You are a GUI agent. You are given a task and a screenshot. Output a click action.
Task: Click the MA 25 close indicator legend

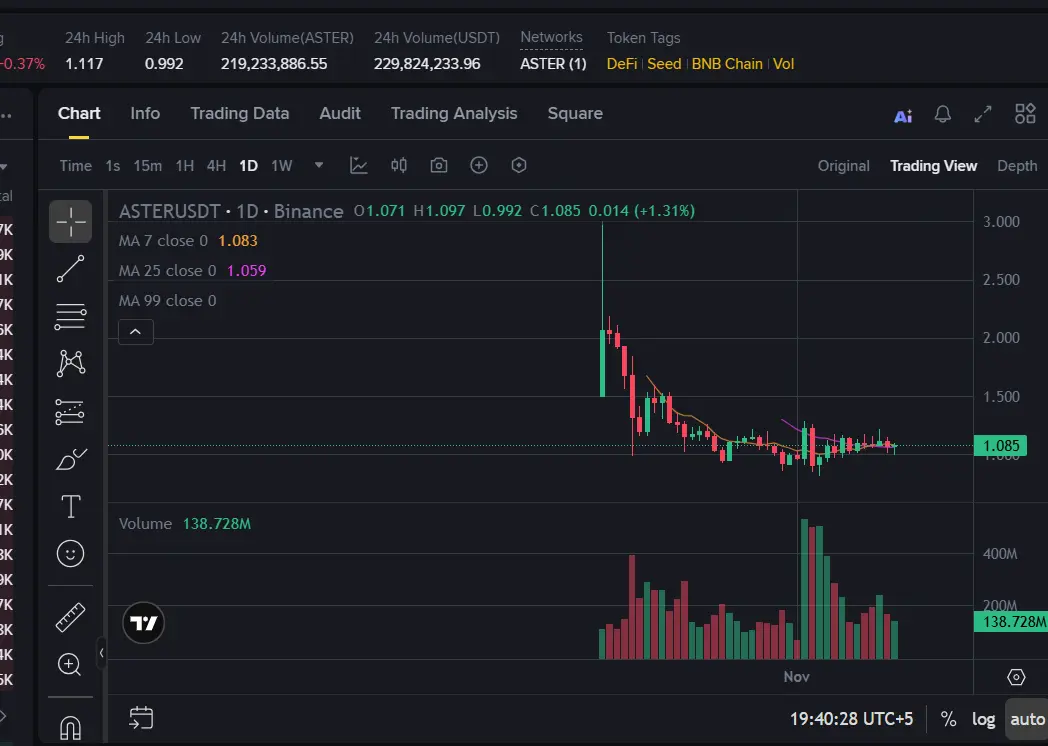192,271
